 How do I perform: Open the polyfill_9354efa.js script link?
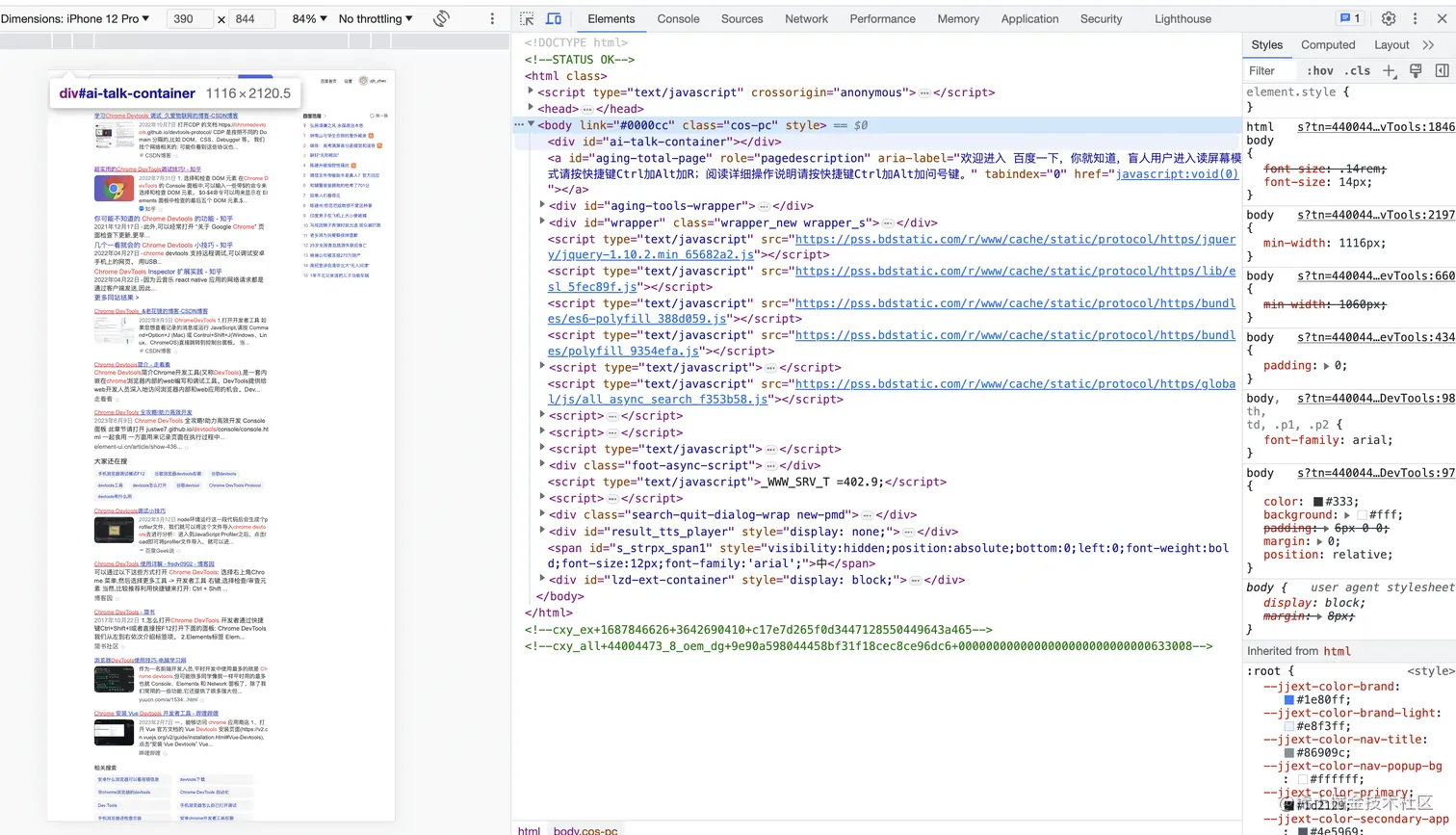892,343
